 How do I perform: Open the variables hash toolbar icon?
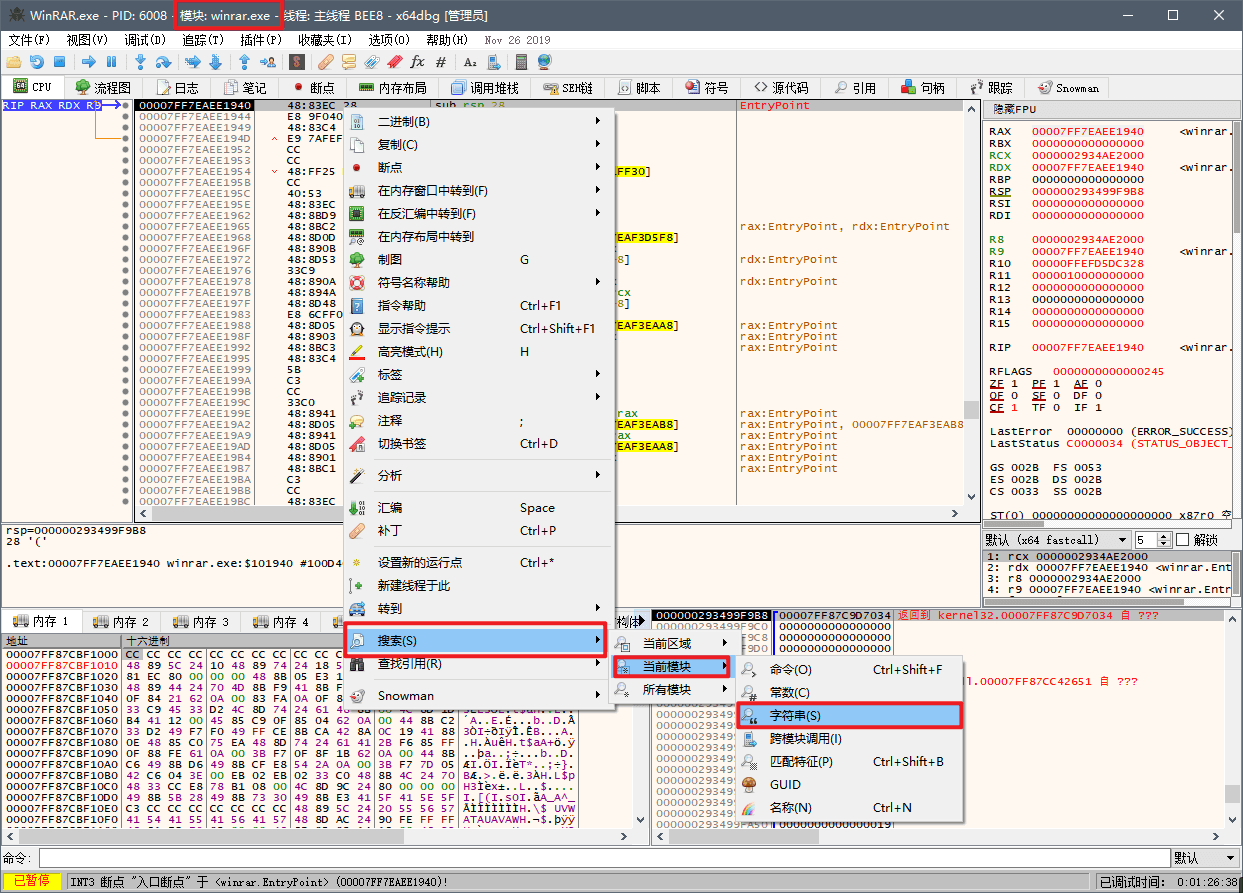pos(441,61)
